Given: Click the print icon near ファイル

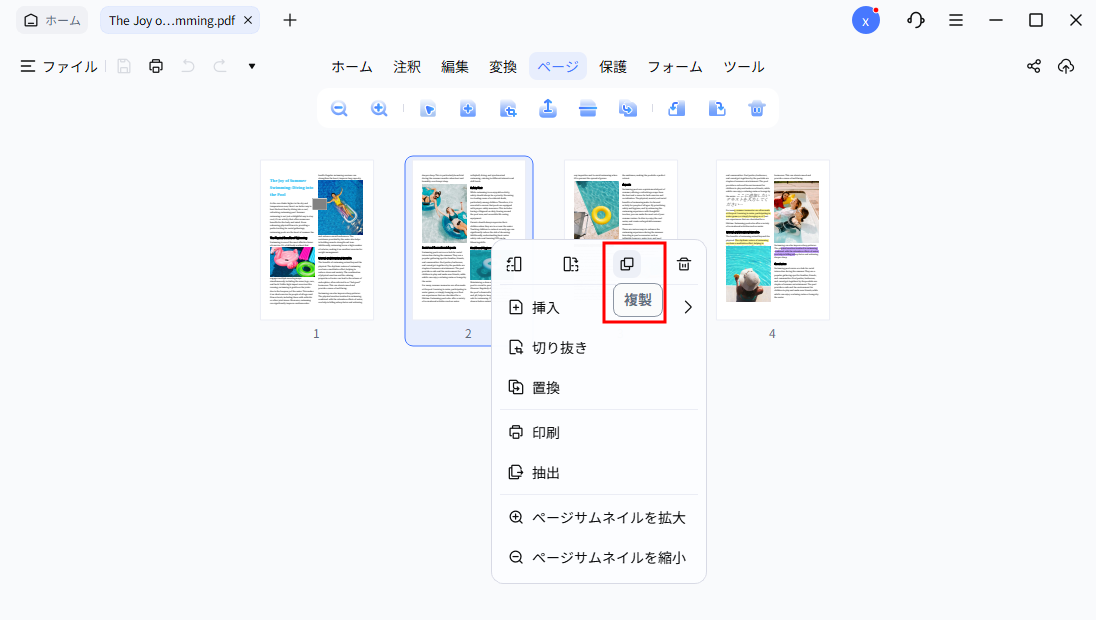Looking at the screenshot, I should click(156, 66).
